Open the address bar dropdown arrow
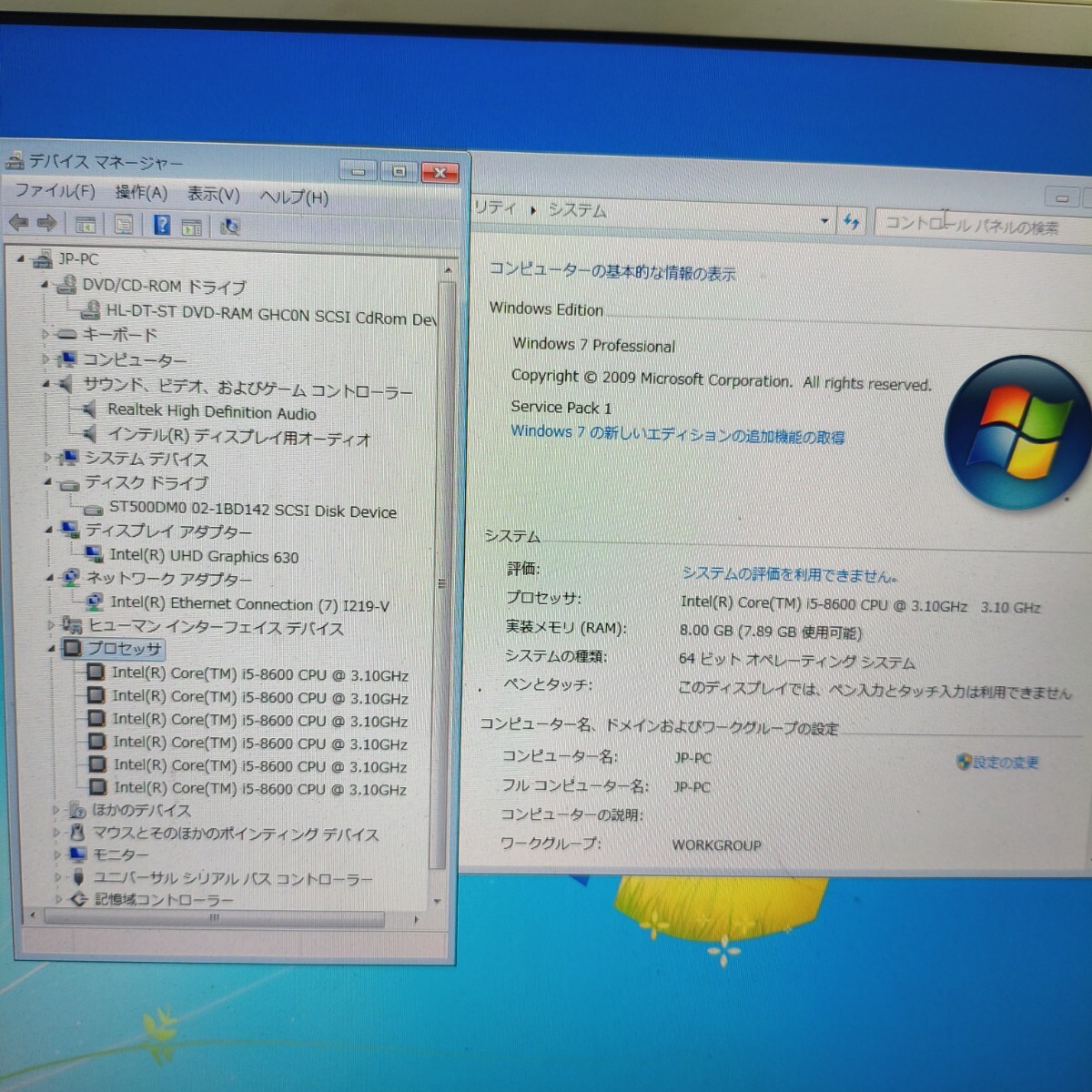 coord(824,220)
